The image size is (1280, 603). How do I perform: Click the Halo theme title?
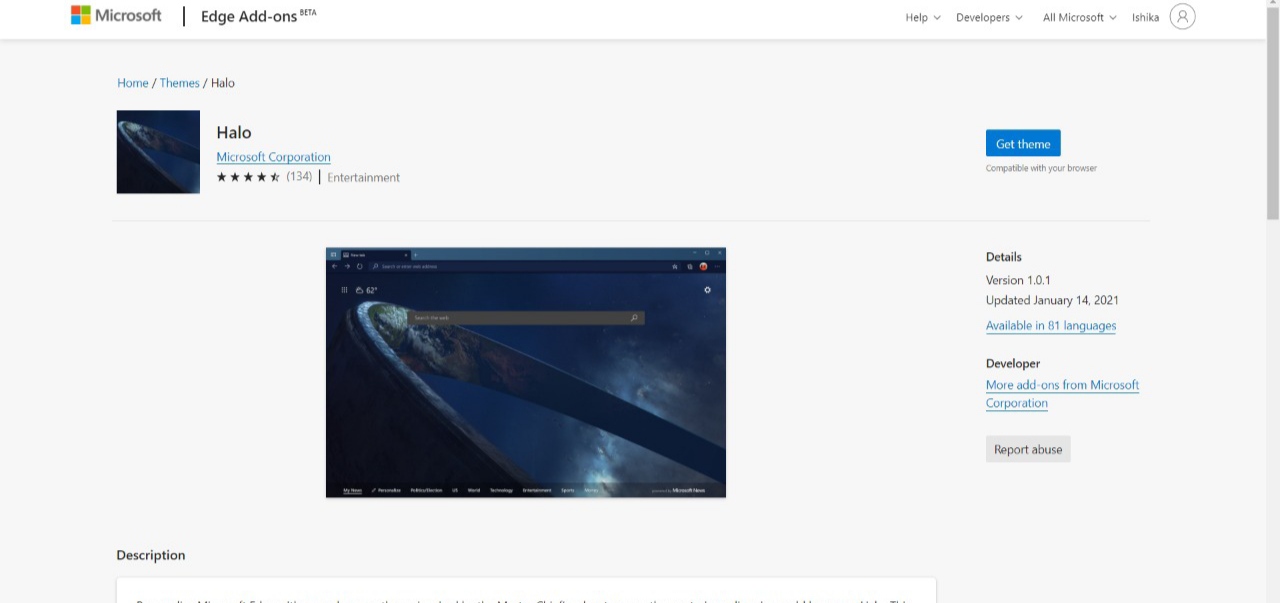pos(234,132)
